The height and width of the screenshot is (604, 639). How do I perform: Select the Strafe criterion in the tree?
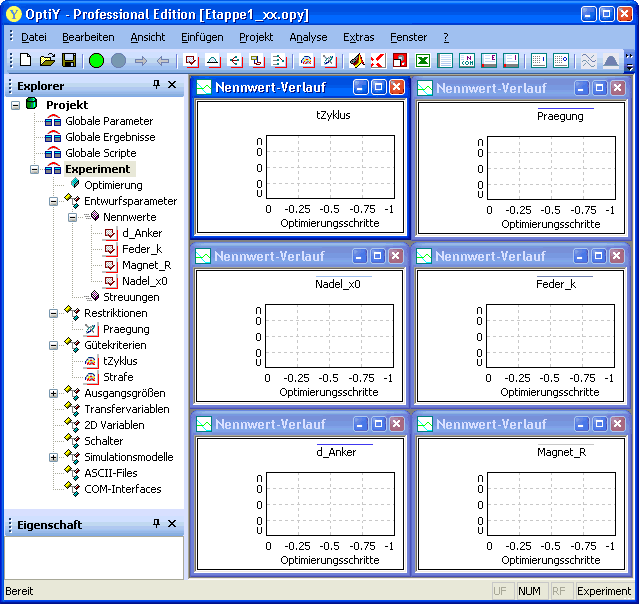point(118,377)
